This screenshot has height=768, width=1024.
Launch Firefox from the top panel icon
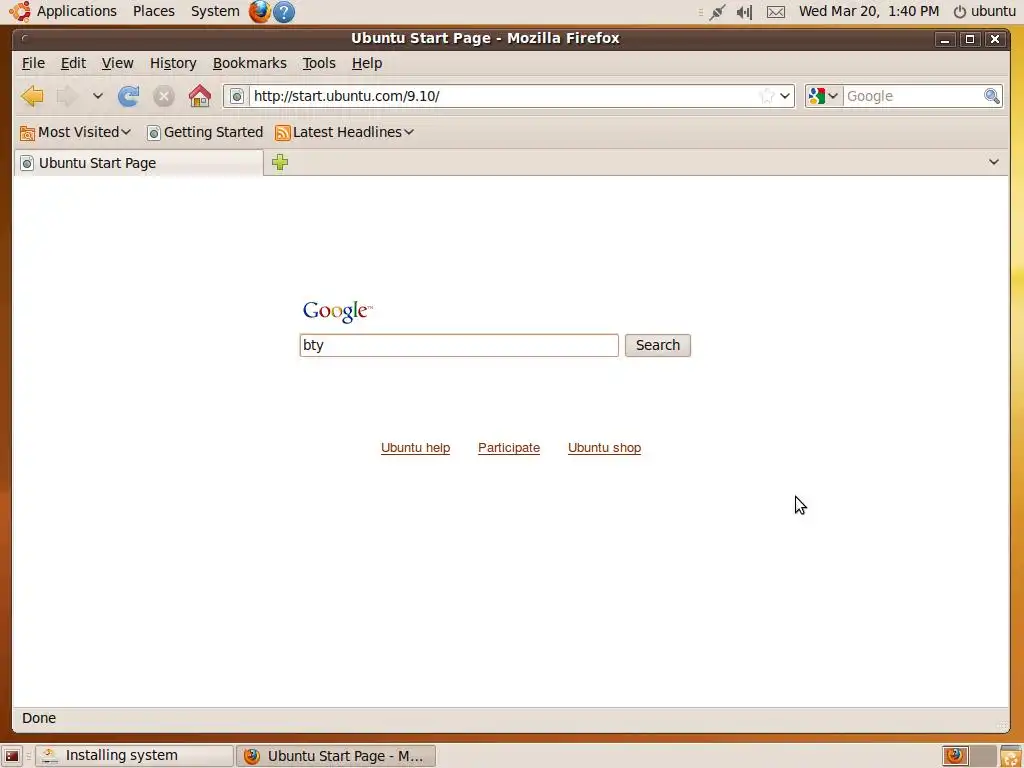coord(259,12)
